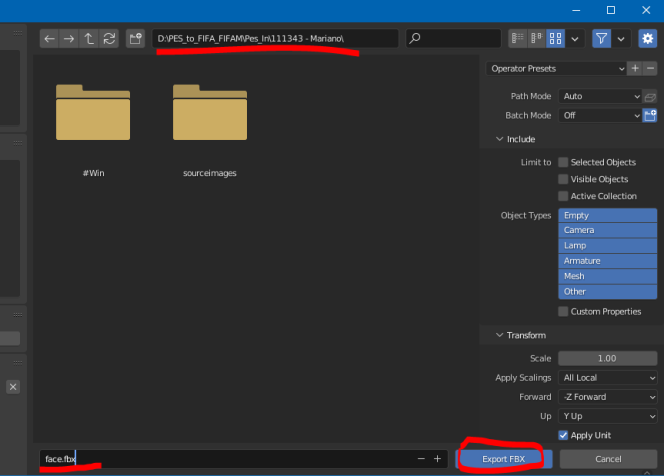Click the X button in left sidebar
This screenshot has height=476, width=664.
[13, 387]
